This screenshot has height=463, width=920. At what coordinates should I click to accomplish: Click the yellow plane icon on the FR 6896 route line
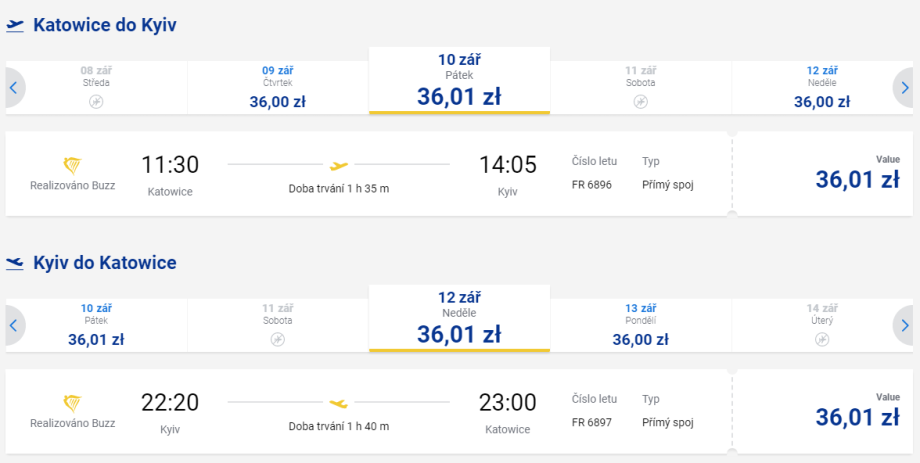[339, 165]
